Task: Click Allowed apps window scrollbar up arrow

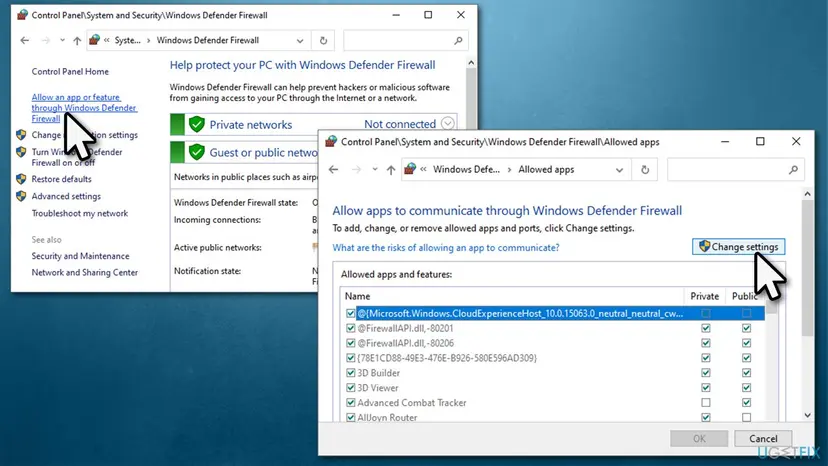Action: pyautogui.click(x=807, y=194)
